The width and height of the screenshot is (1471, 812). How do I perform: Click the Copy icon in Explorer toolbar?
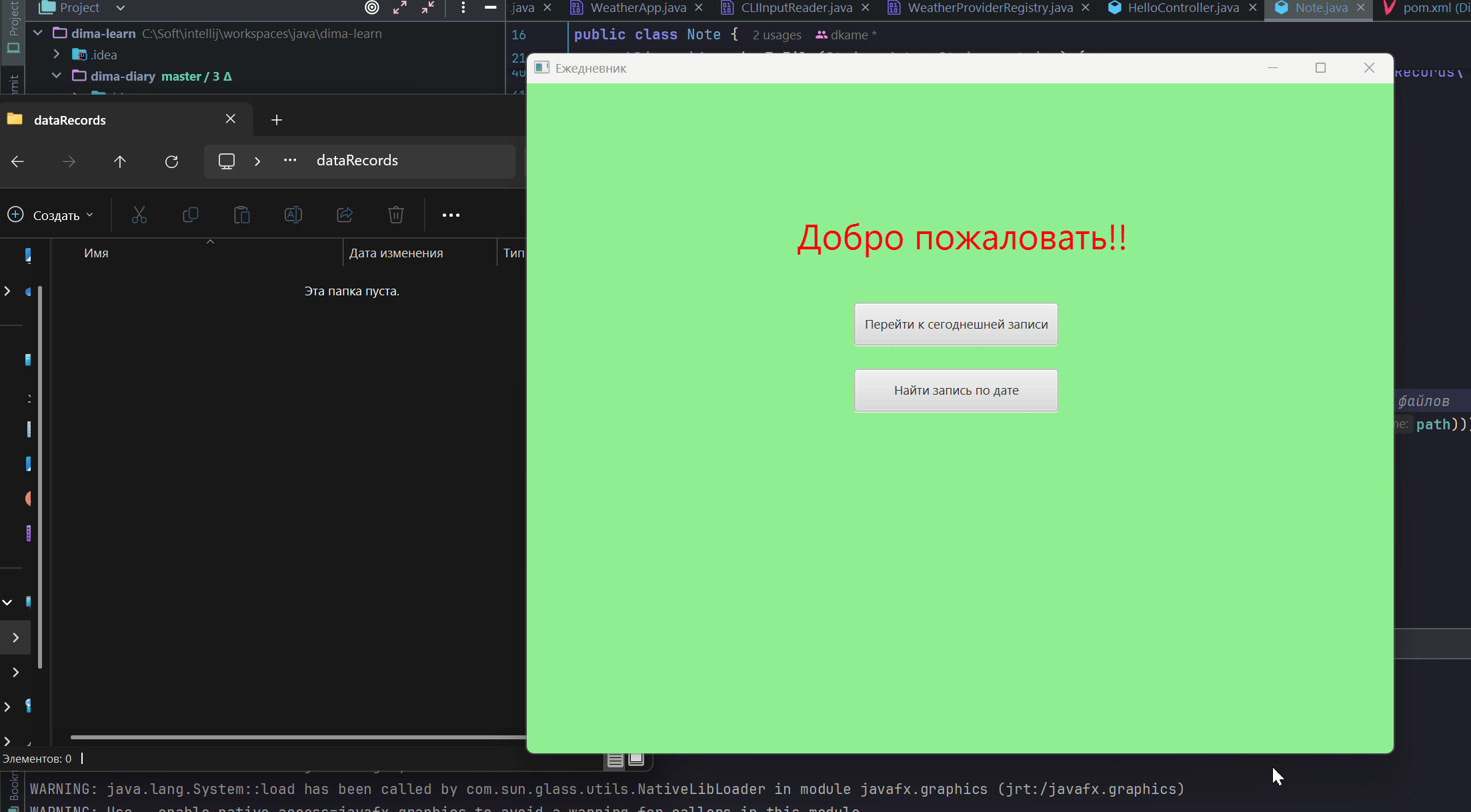point(191,215)
